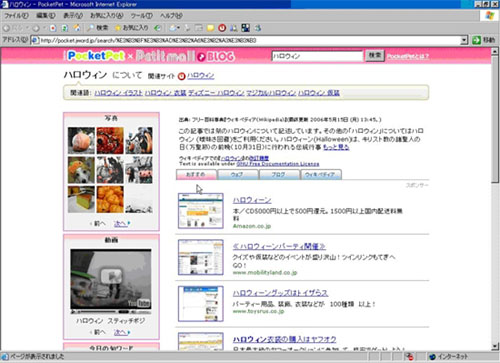Open the ツール (Tools) menu
This screenshot has height=363, width=500.
(142, 16)
